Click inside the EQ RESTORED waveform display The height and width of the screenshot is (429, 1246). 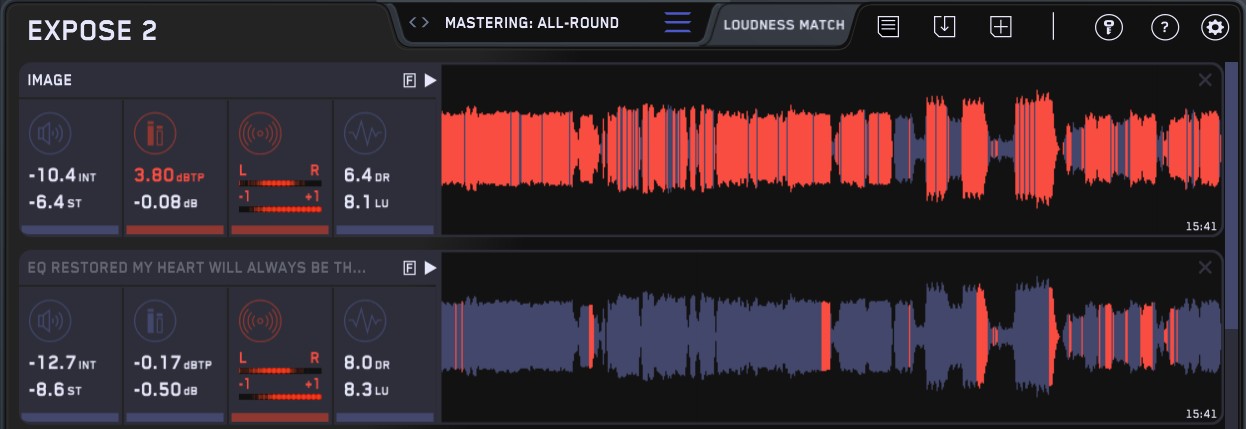tap(830, 340)
